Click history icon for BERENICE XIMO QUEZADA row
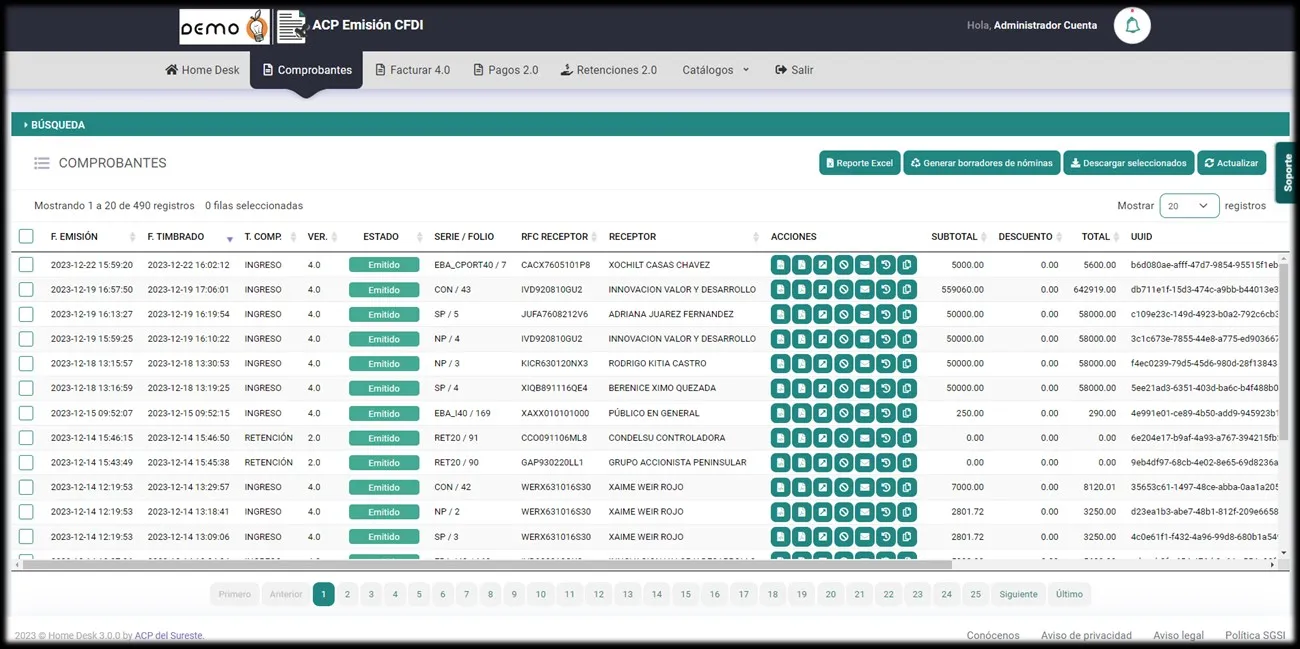Viewport: 1300px width, 649px height. coord(886,388)
